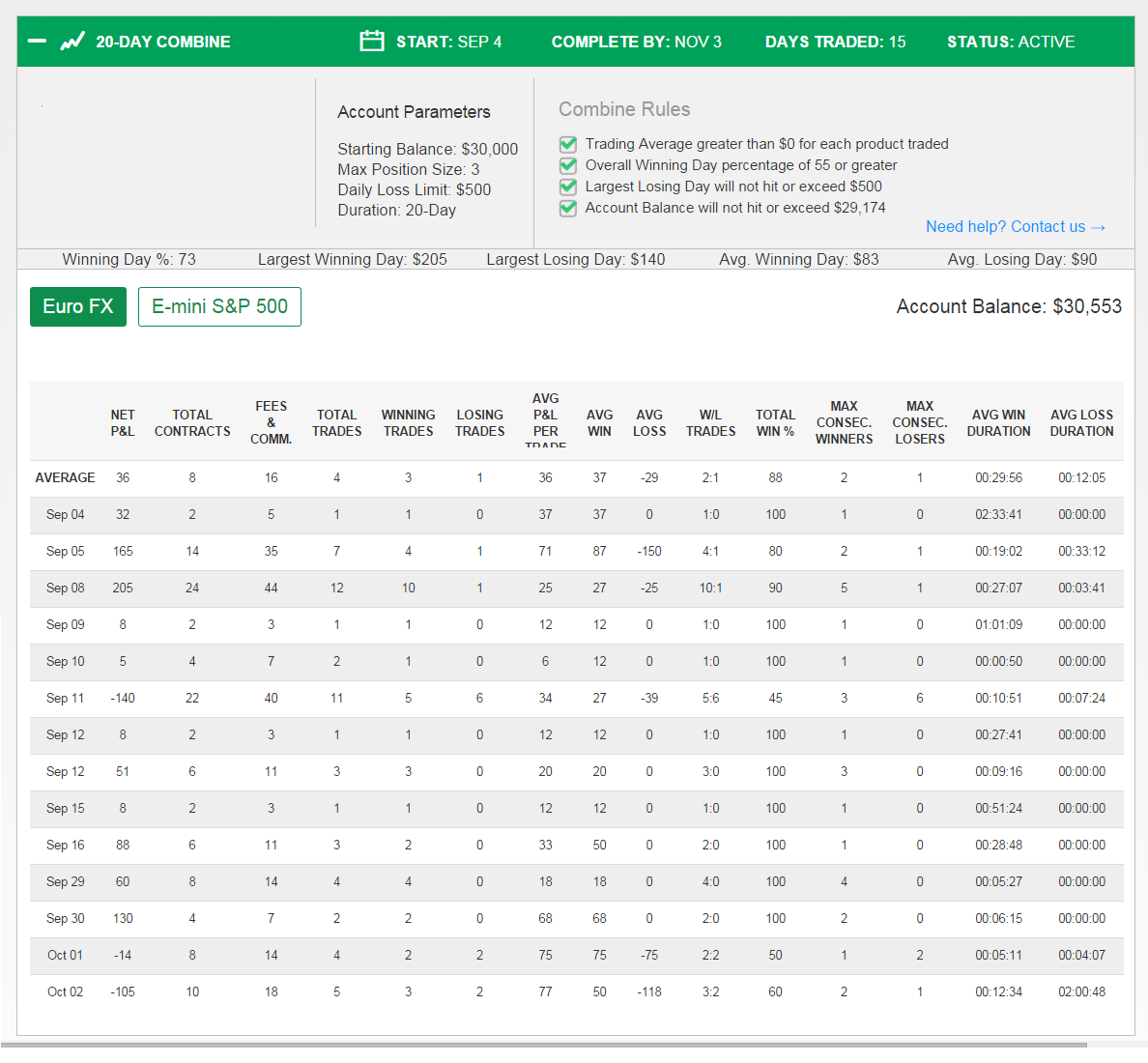This screenshot has height=1063, width=1148.
Task: Click the AVG WIN column header
Action: point(600,422)
